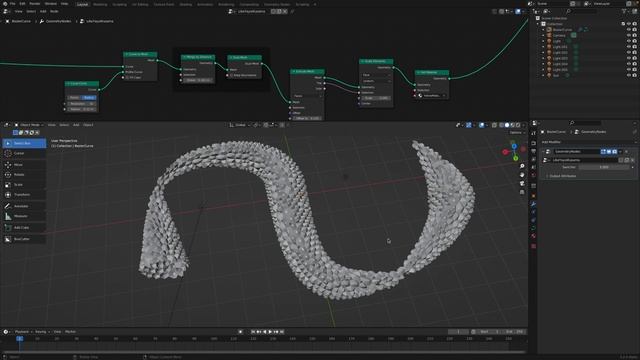Jump to the timeline end frame
The height and width of the screenshot is (360, 640).
282,332
